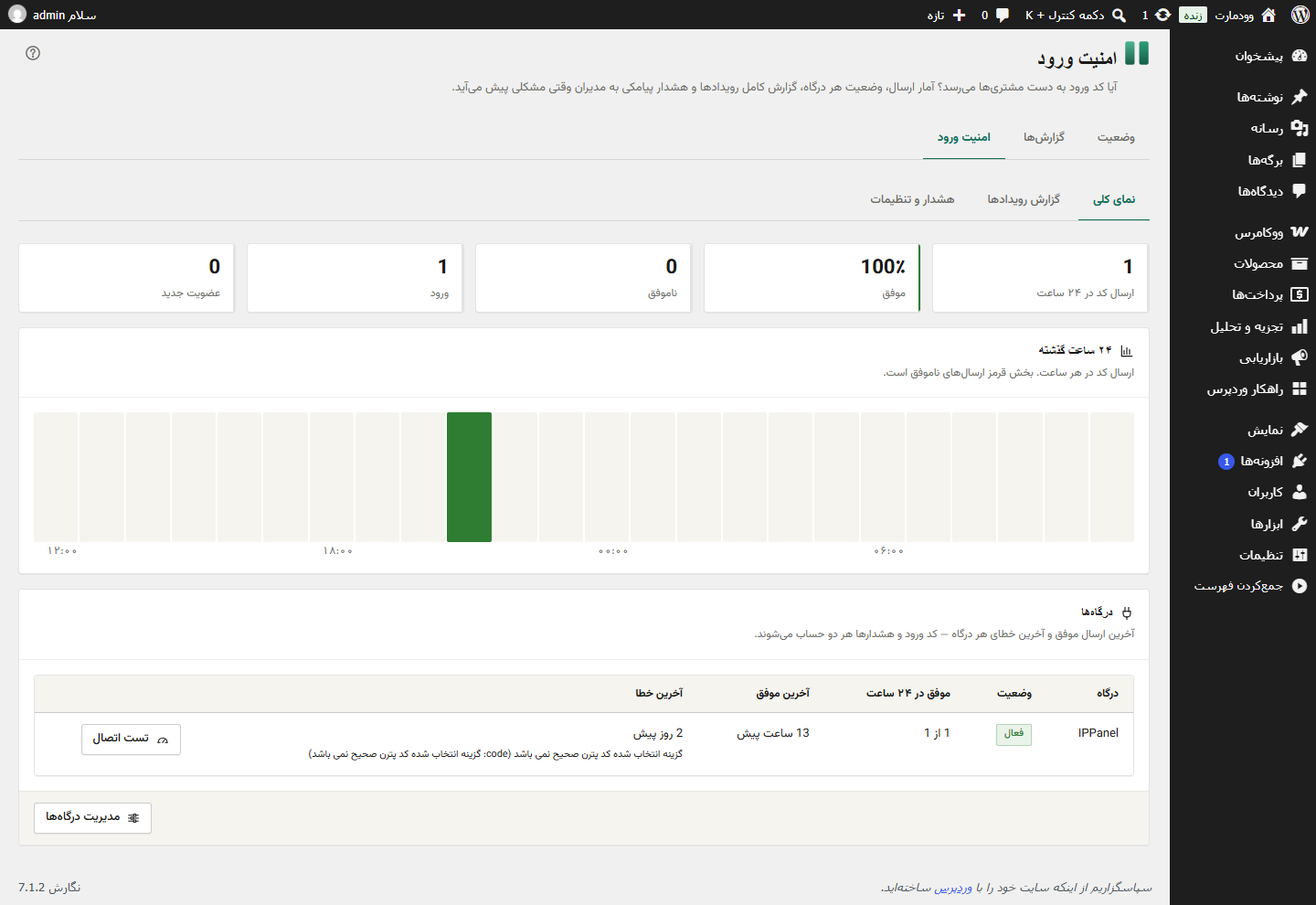Open رسانه media menu

click(x=1243, y=128)
